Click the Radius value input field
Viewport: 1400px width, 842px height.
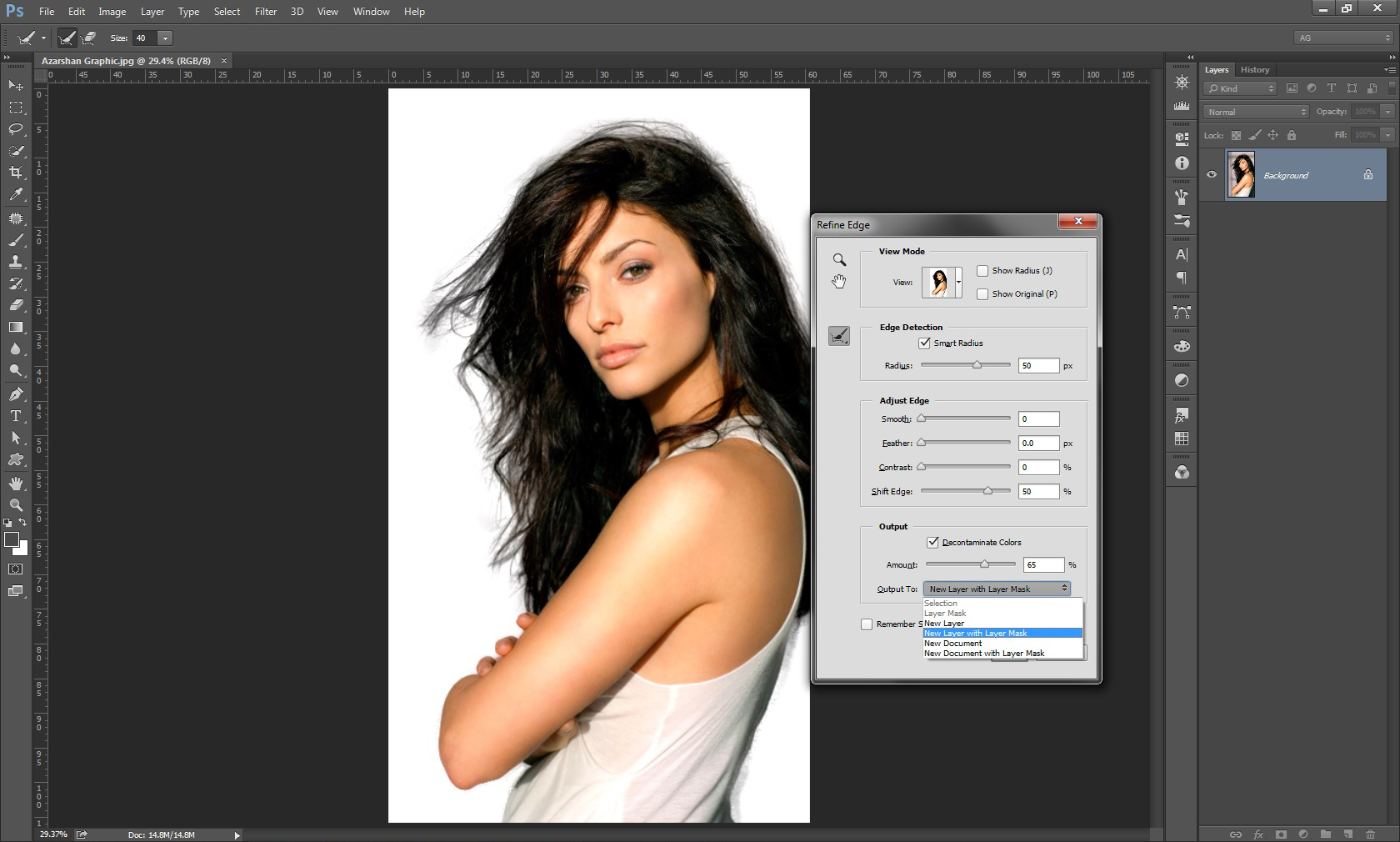tap(1037, 365)
